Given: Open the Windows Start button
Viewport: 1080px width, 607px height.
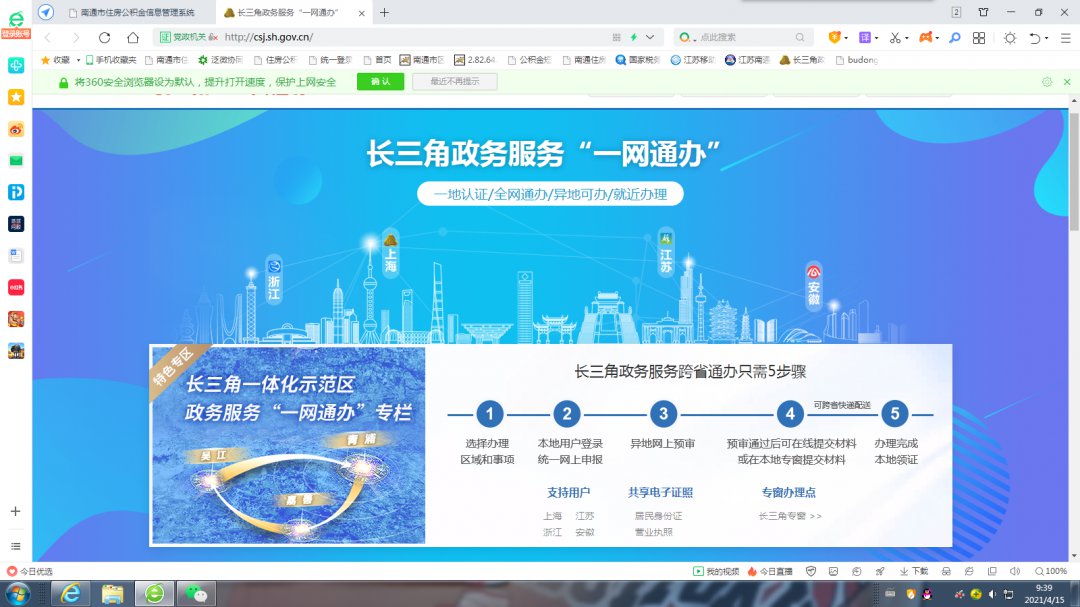Looking at the screenshot, I should 17,593.
